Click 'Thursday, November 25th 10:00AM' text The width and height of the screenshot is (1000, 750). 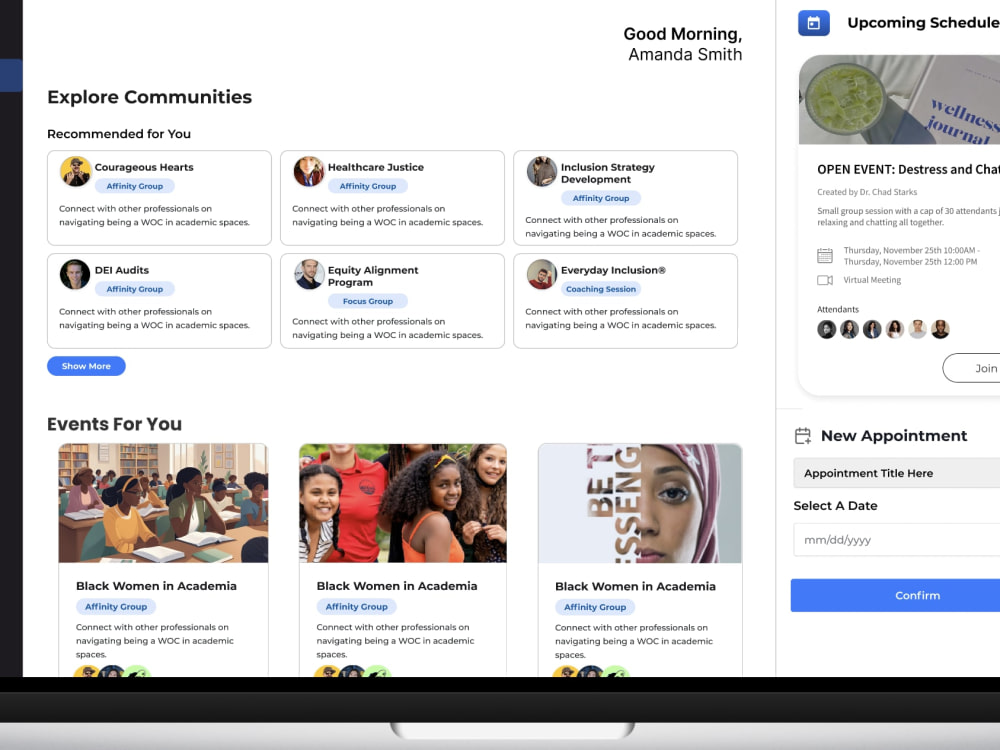[910, 251]
